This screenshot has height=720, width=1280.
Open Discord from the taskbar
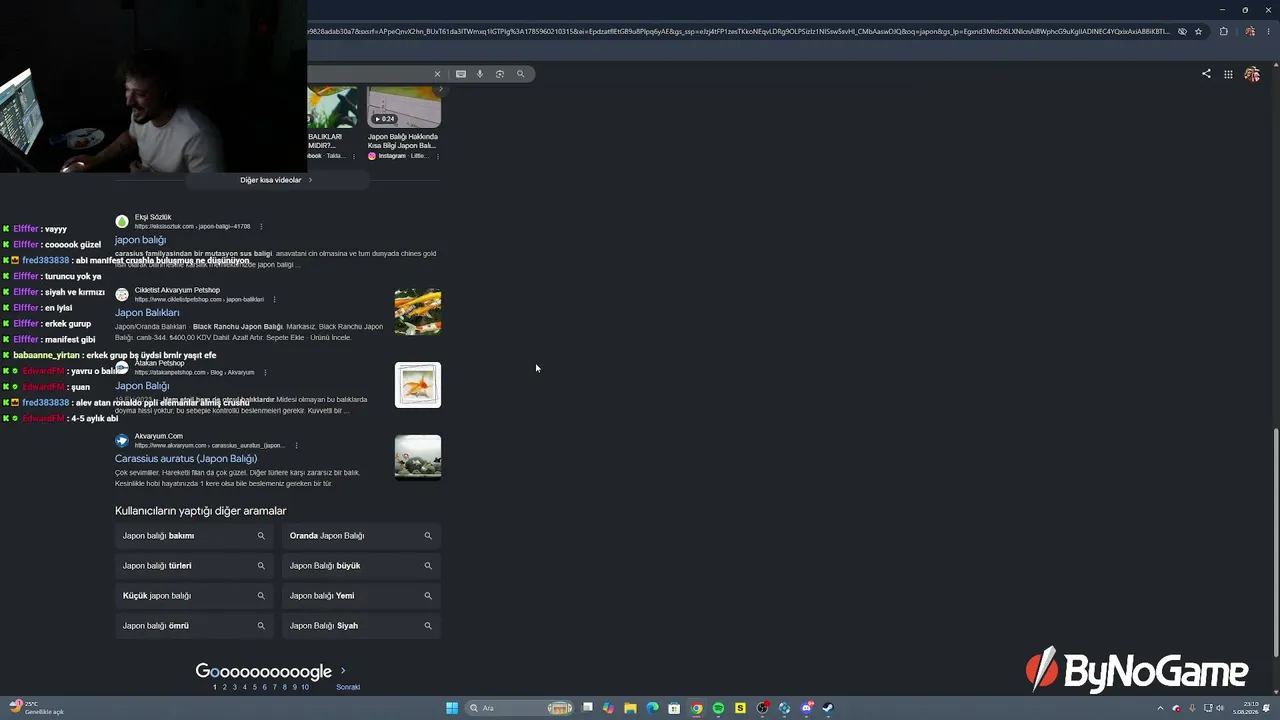(x=806, y=708)
